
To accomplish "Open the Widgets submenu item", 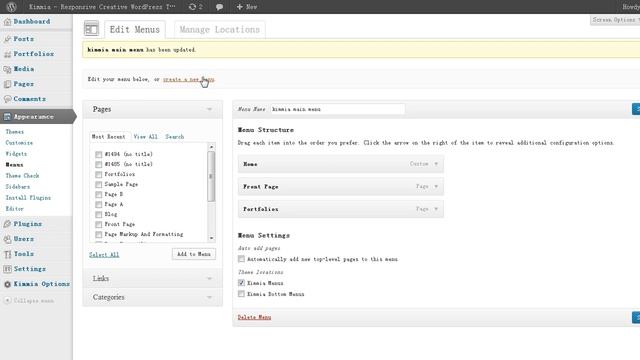I will coord(16,154).
